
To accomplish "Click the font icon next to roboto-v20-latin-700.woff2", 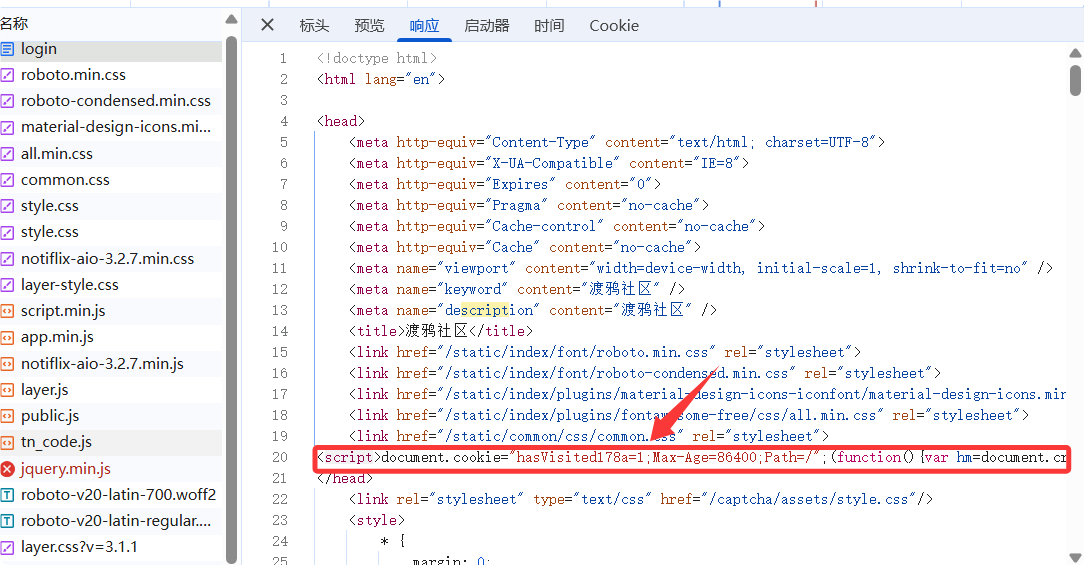I will click(x=8, y=495).
